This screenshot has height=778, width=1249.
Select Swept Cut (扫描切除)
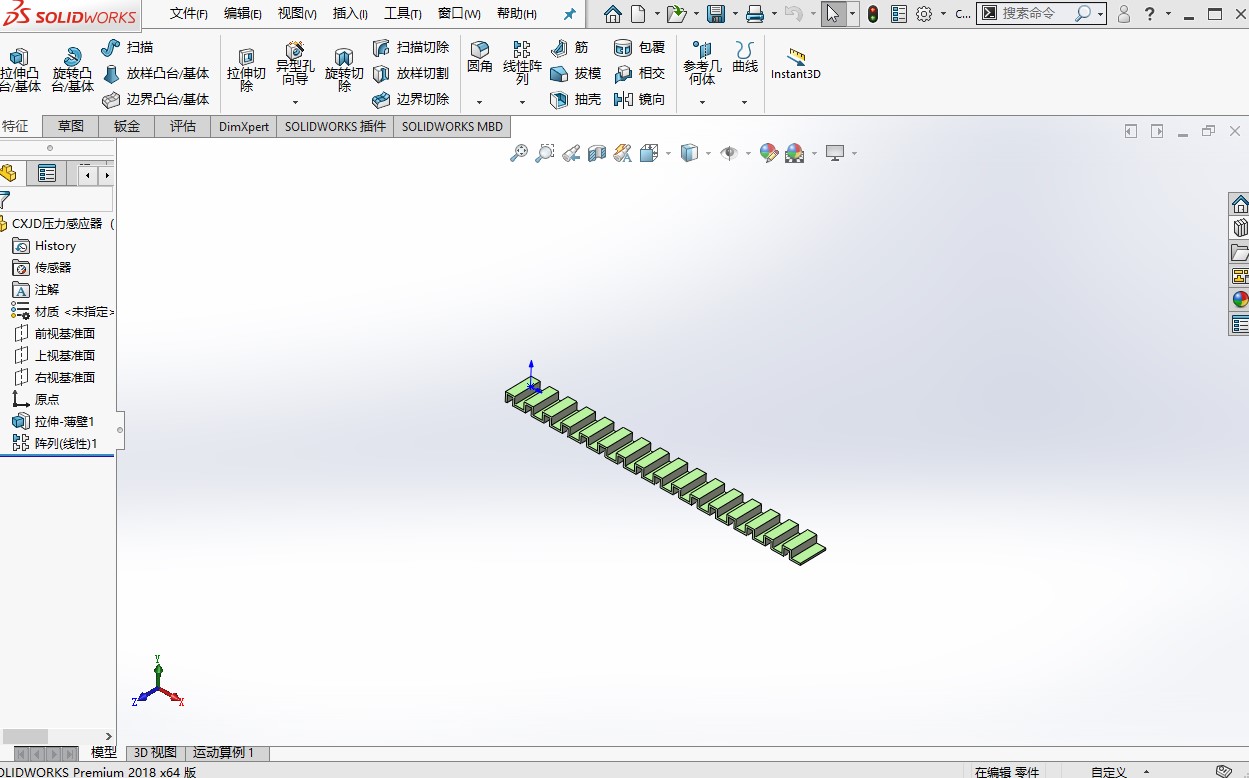click(411, 47)
